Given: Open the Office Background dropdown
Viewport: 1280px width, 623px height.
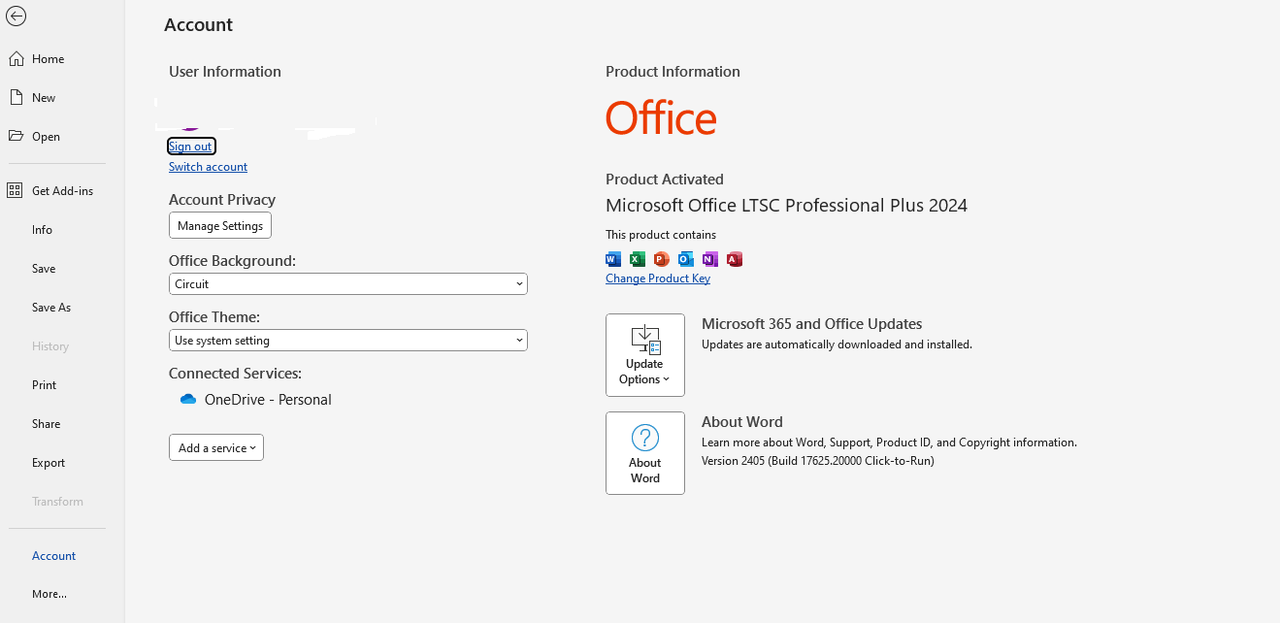Looking at the screenshot, I should pyautogui.click(x=348, y=284).
